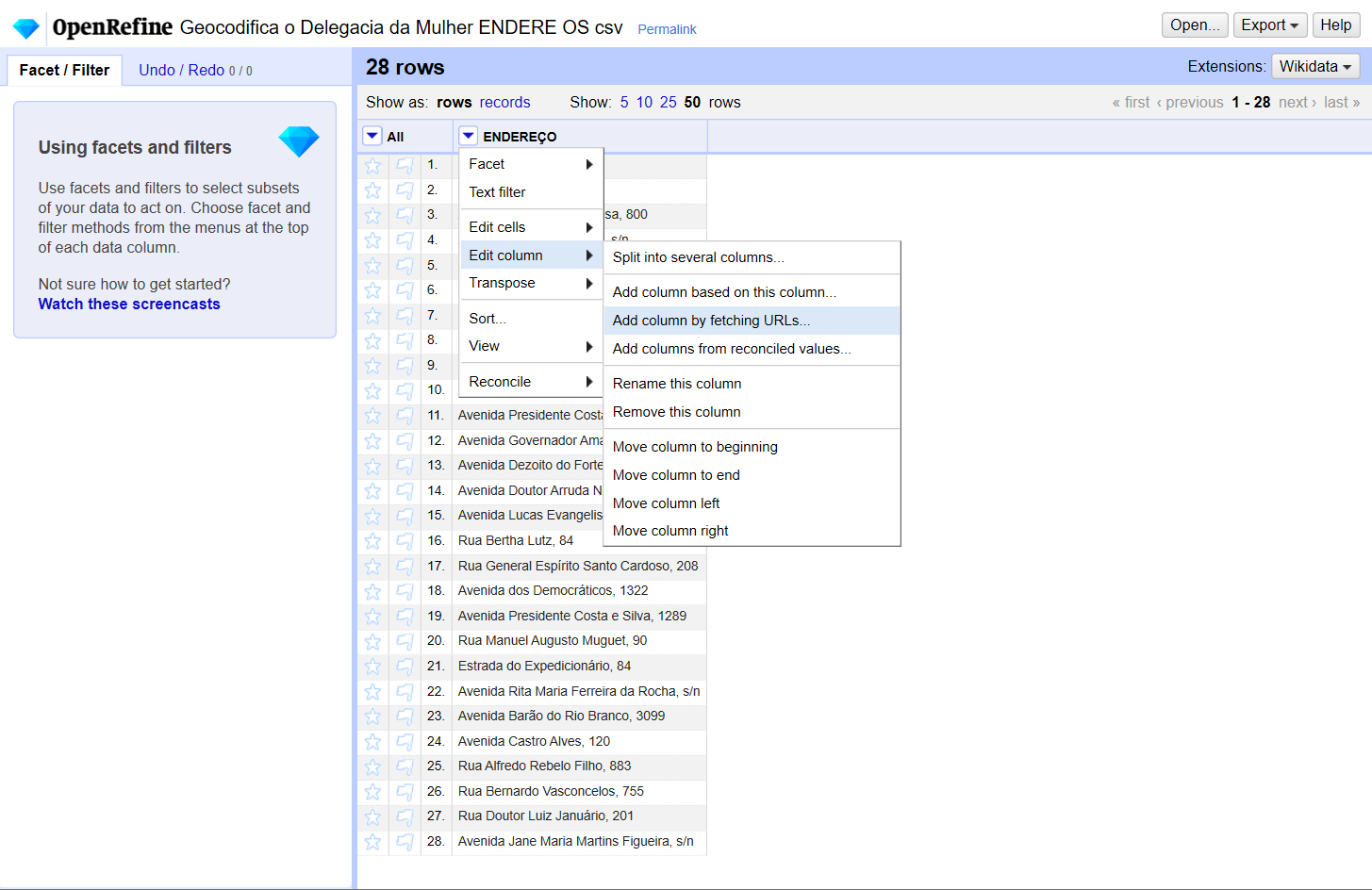This screenshot has height=890, width=1372.
Task: Toggle the star icon on row 25
Action: (373, 766)
